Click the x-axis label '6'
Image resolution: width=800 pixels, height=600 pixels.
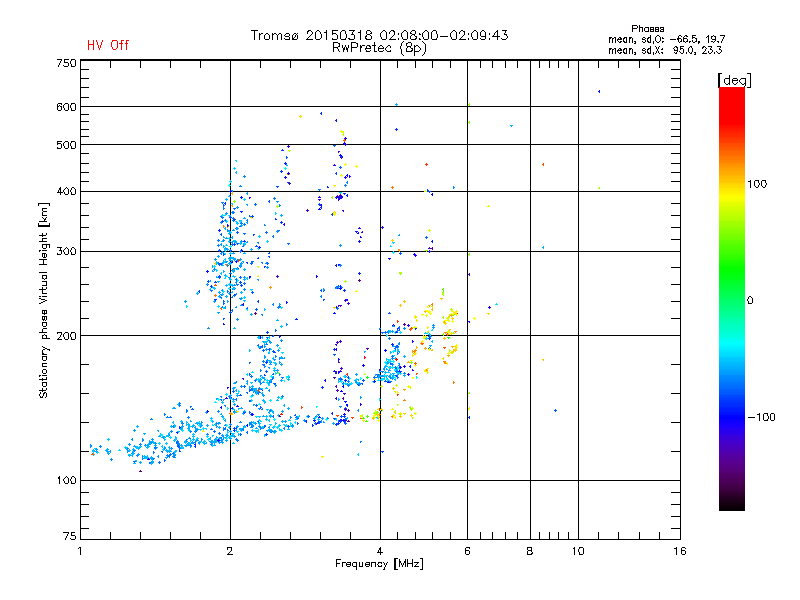467,551
